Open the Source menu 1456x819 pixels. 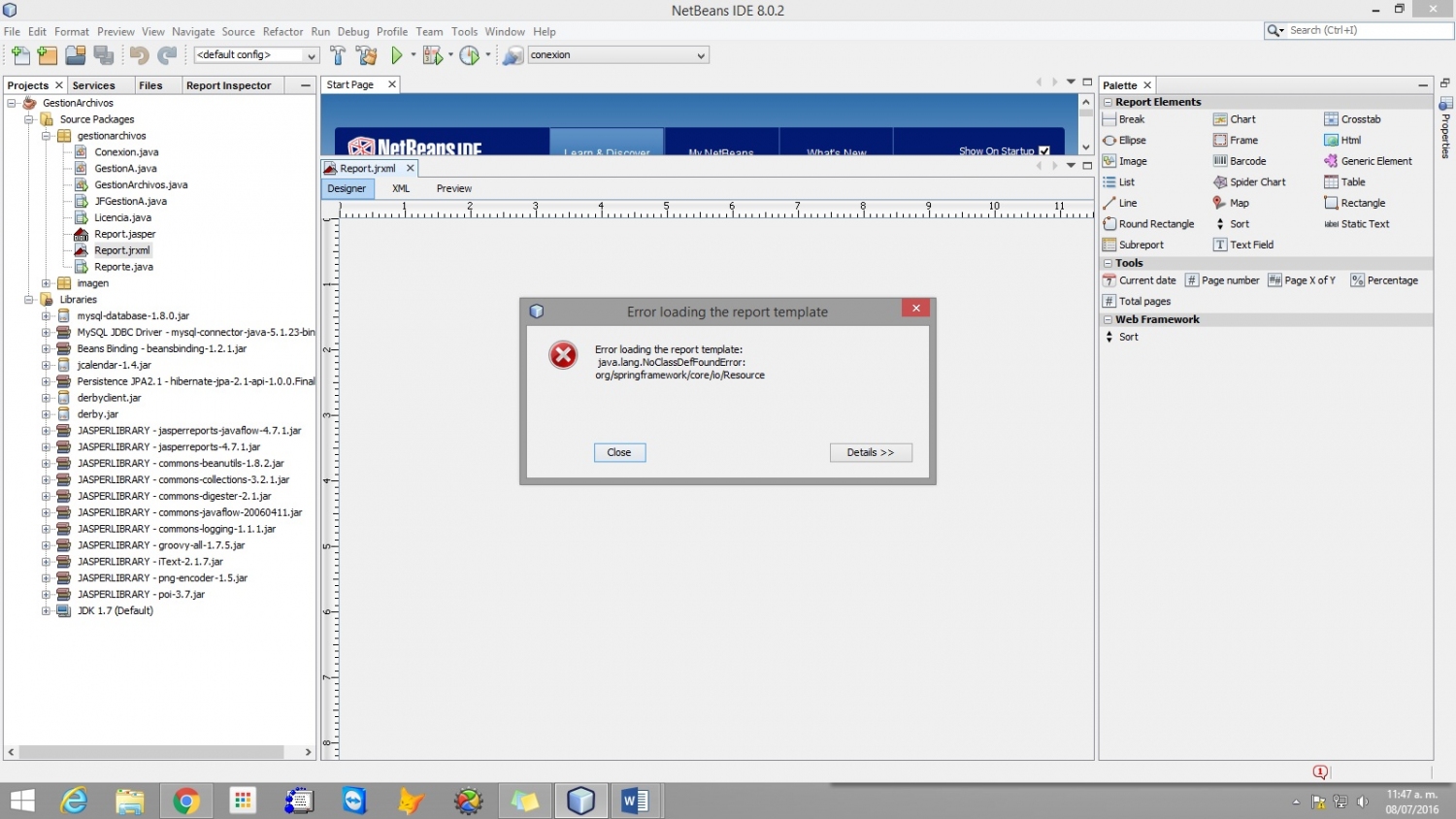pyautogui.click(x=238, y=31)
